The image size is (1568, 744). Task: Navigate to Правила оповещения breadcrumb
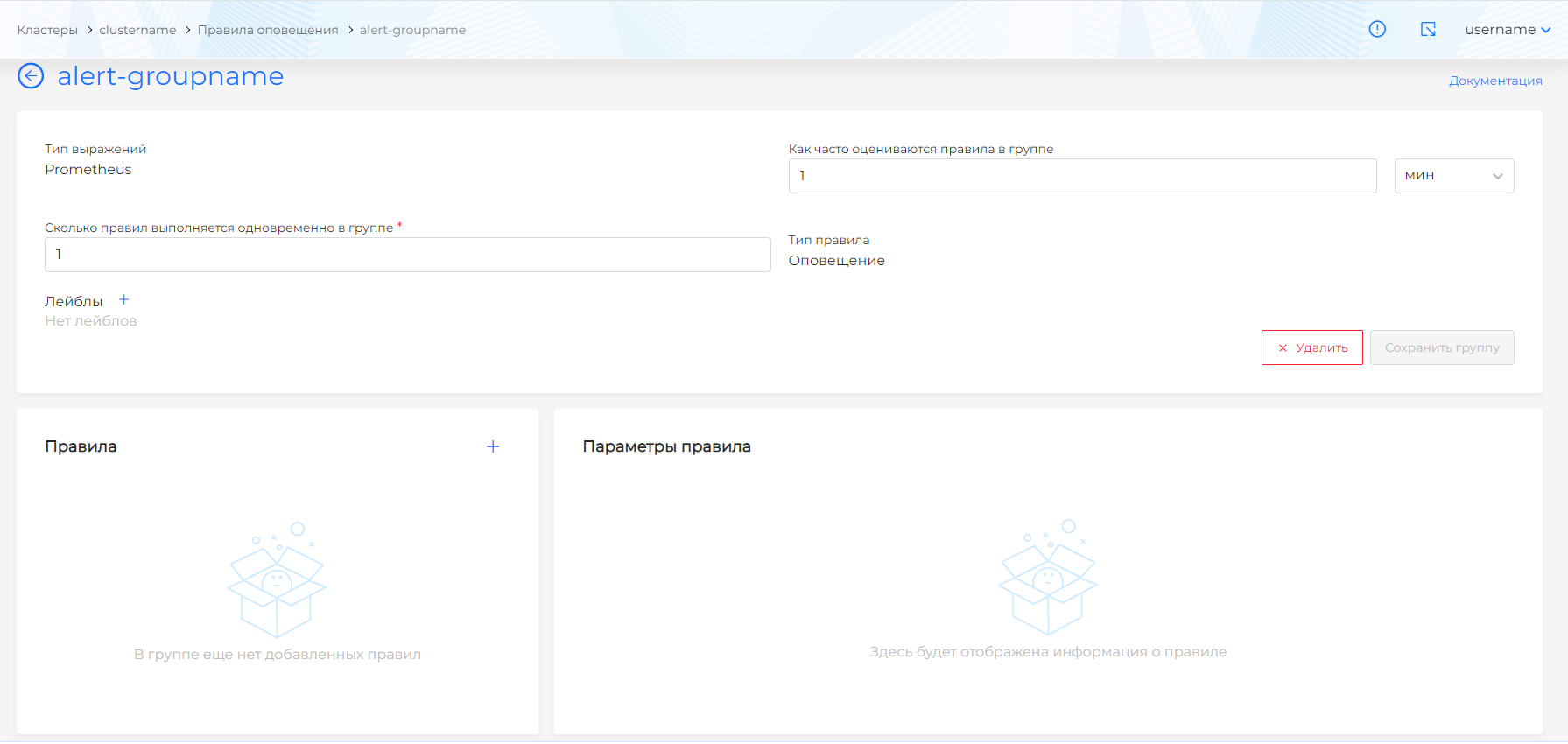pyautogui.click(x=268, y=30)
